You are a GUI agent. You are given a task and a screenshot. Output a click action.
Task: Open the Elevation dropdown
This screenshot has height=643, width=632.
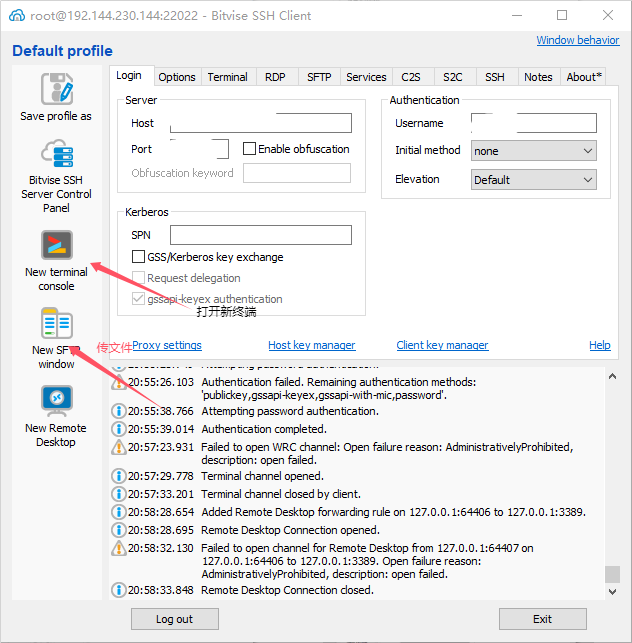click(534, 180)
